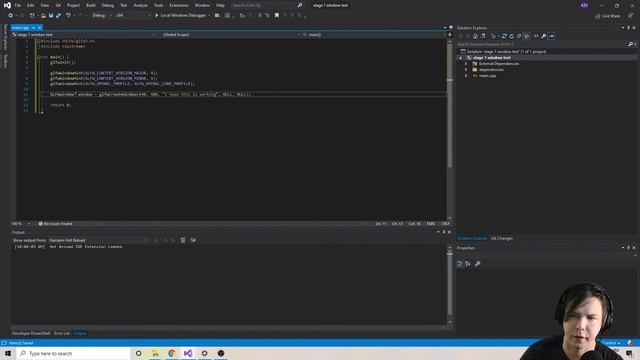Click the Live Share button
640x360 pixels.
[608, 16]
